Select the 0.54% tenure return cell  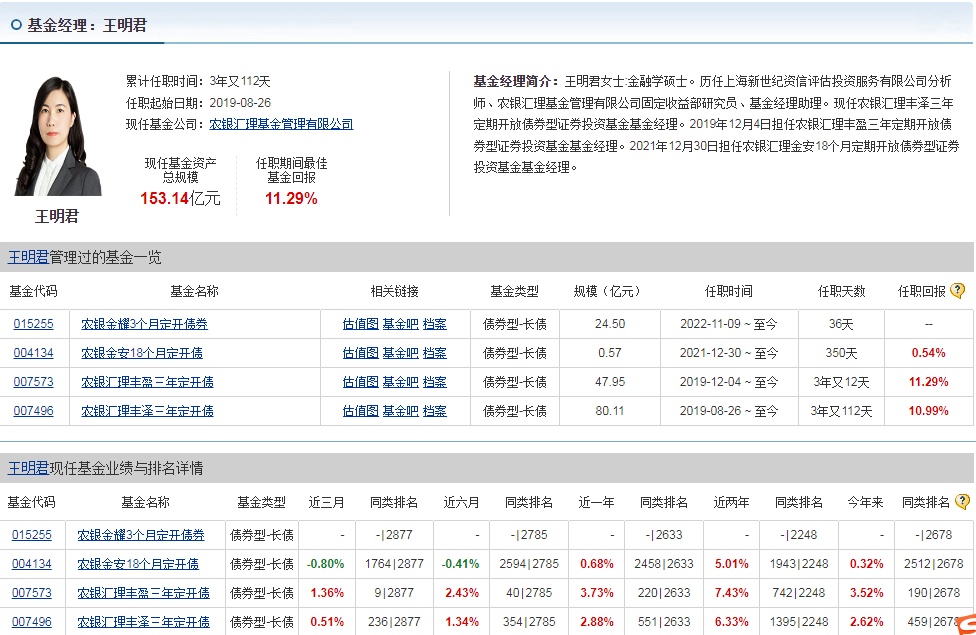(x=929, y=353)
